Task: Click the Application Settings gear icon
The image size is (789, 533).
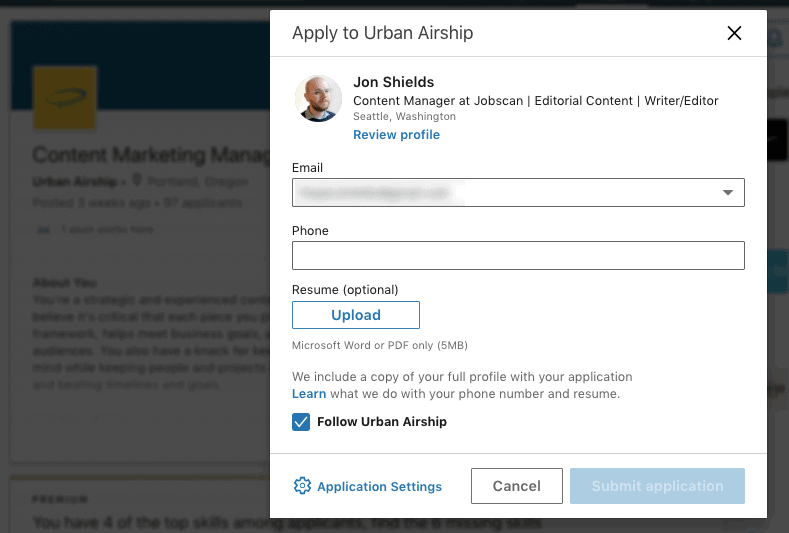Action: point(302,486)
